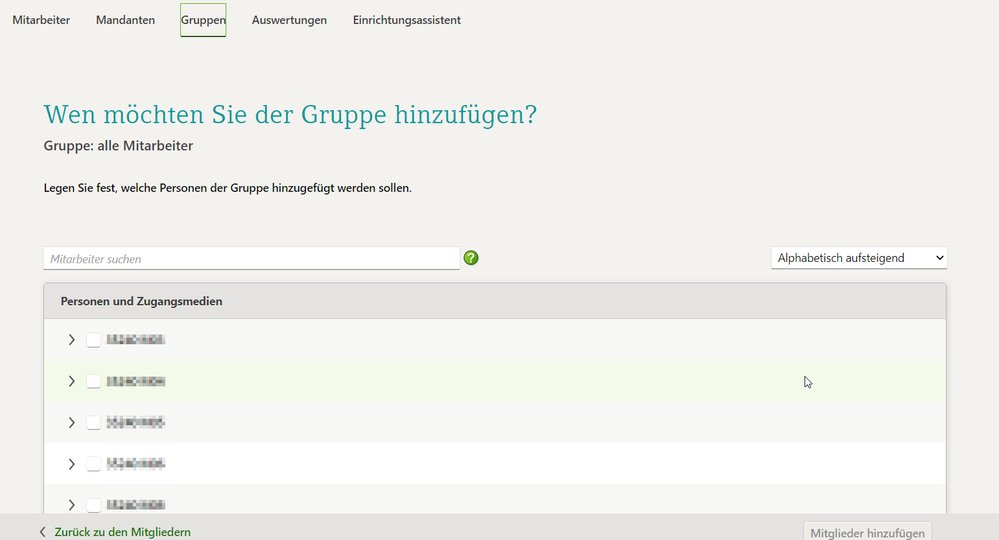Go to the Auswertungen tab
Viewport: 999px width, 540px height.
coord(289,20)
